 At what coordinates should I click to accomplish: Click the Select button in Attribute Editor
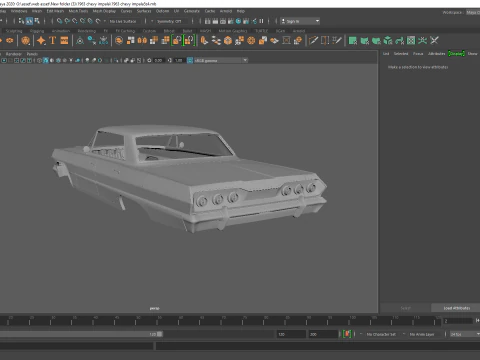tap(406, 308)
